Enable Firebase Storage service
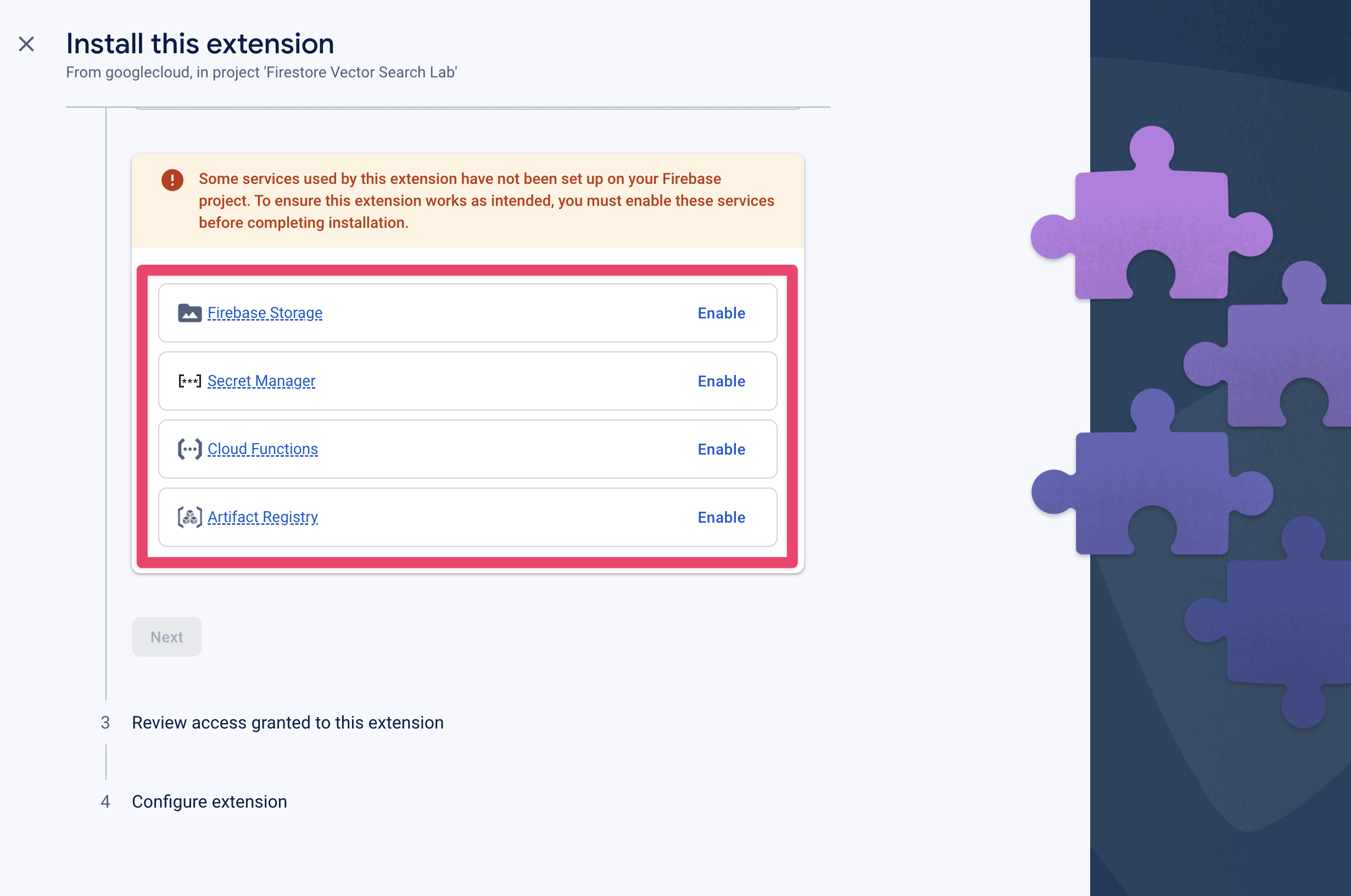1351x896 pixels. pos(721,313)
